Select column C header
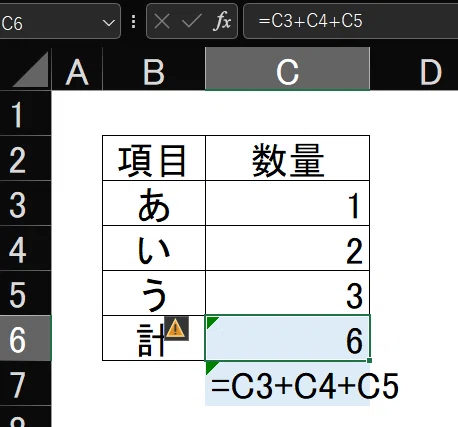458x427 pixels. [x=287, y=69]
